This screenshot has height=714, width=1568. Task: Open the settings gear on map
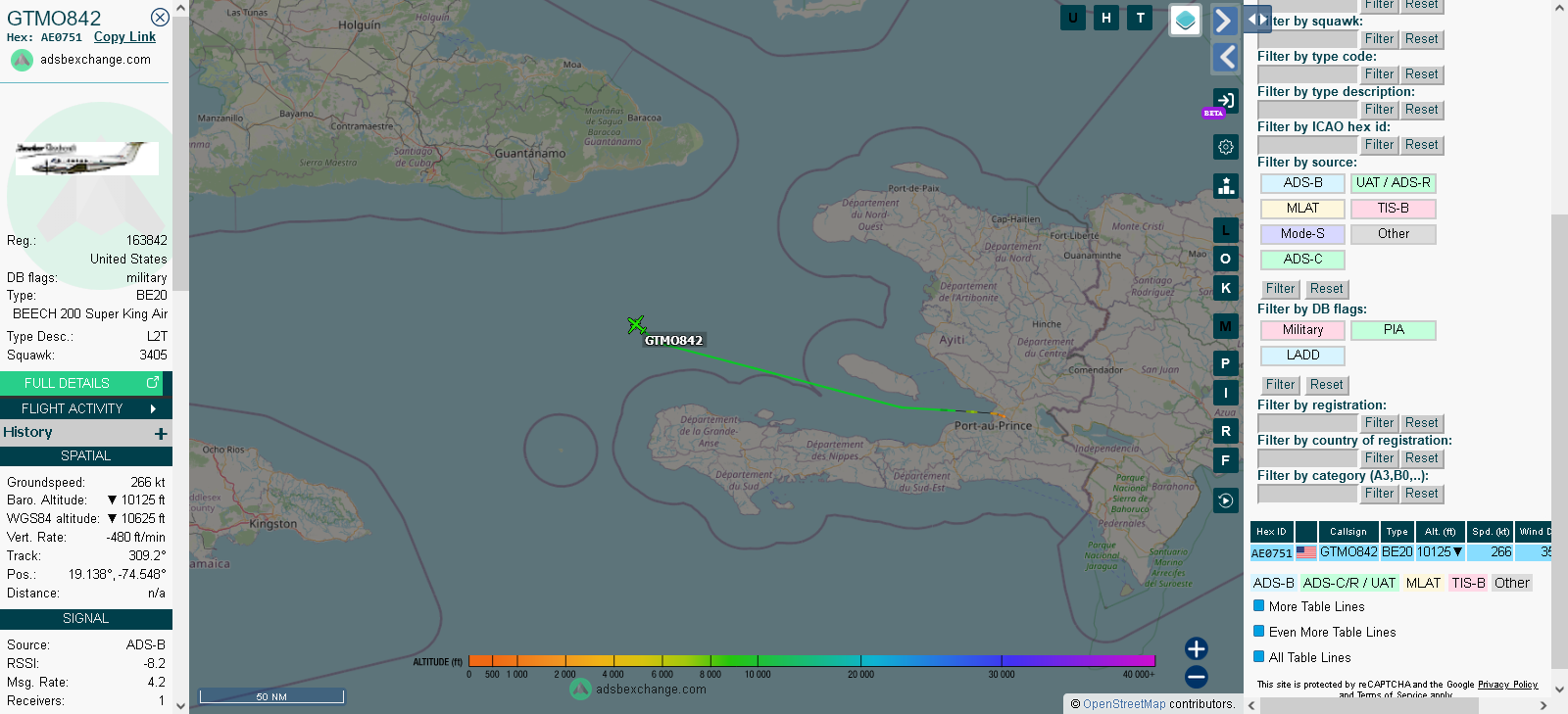(1226, 147)
